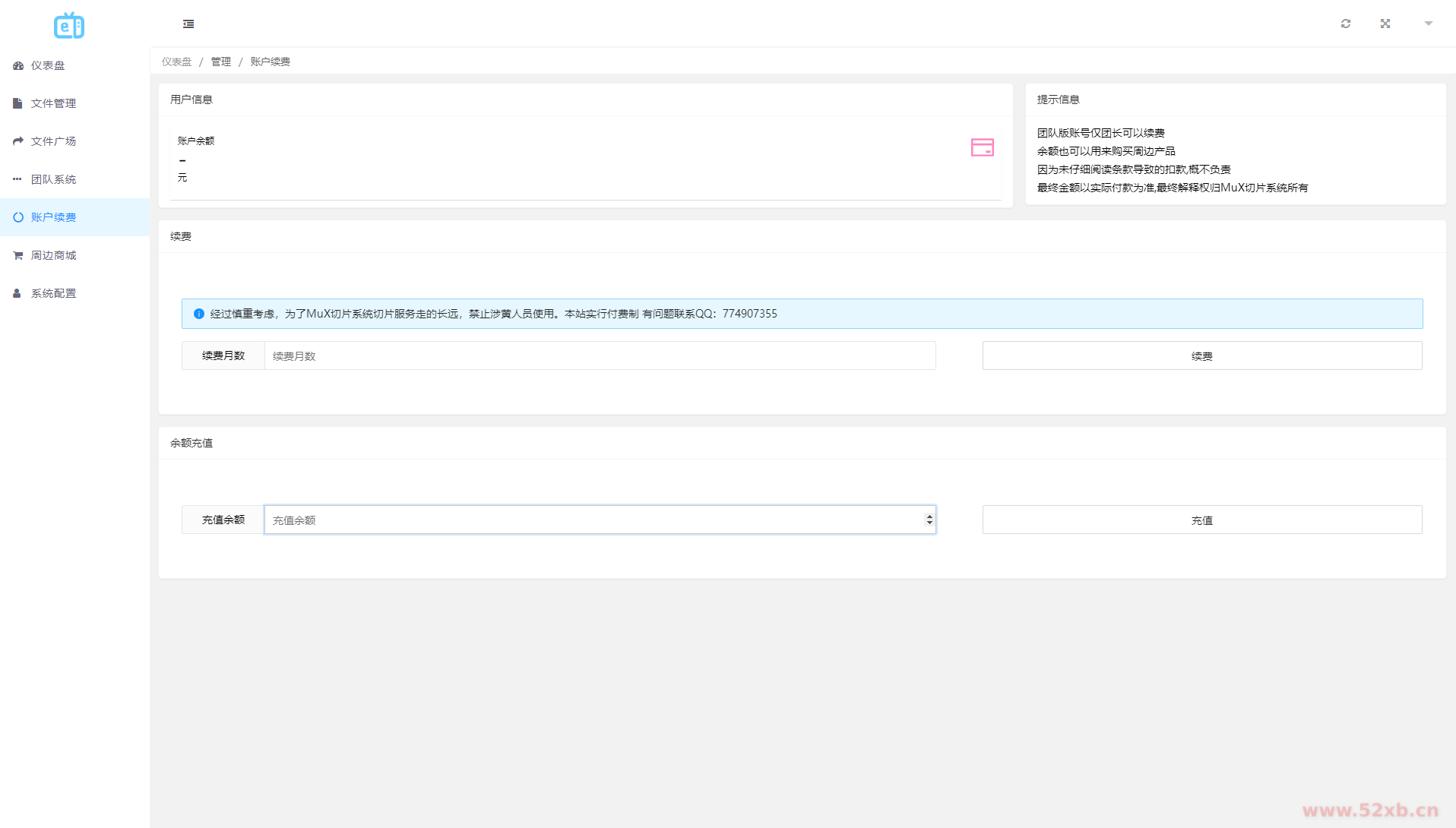The image size is (1456, 828).
Task: Go to 文件广场 in sidebar
Action: pos(53,141)
